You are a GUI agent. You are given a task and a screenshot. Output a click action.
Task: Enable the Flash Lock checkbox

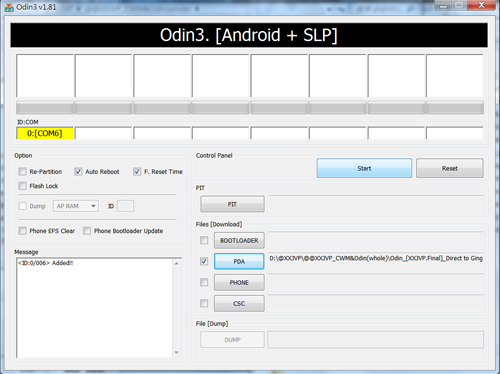[x=22, y=186]
